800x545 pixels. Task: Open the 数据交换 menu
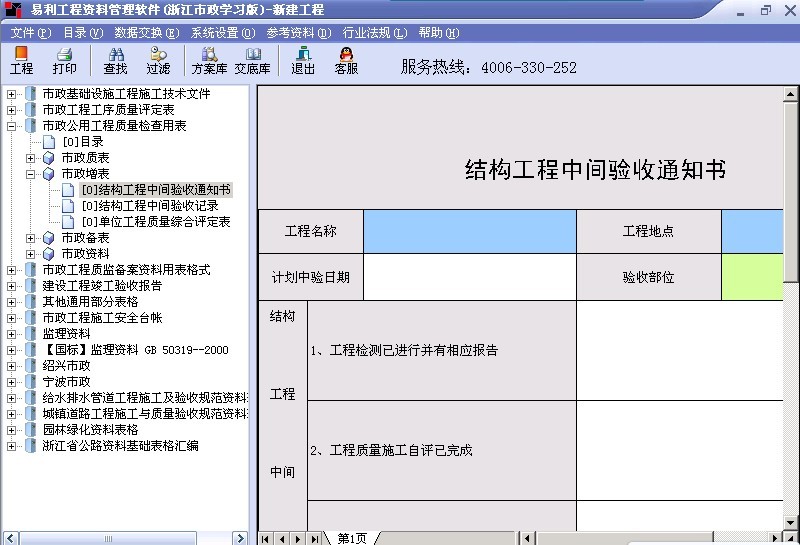(x=146, y=33)
